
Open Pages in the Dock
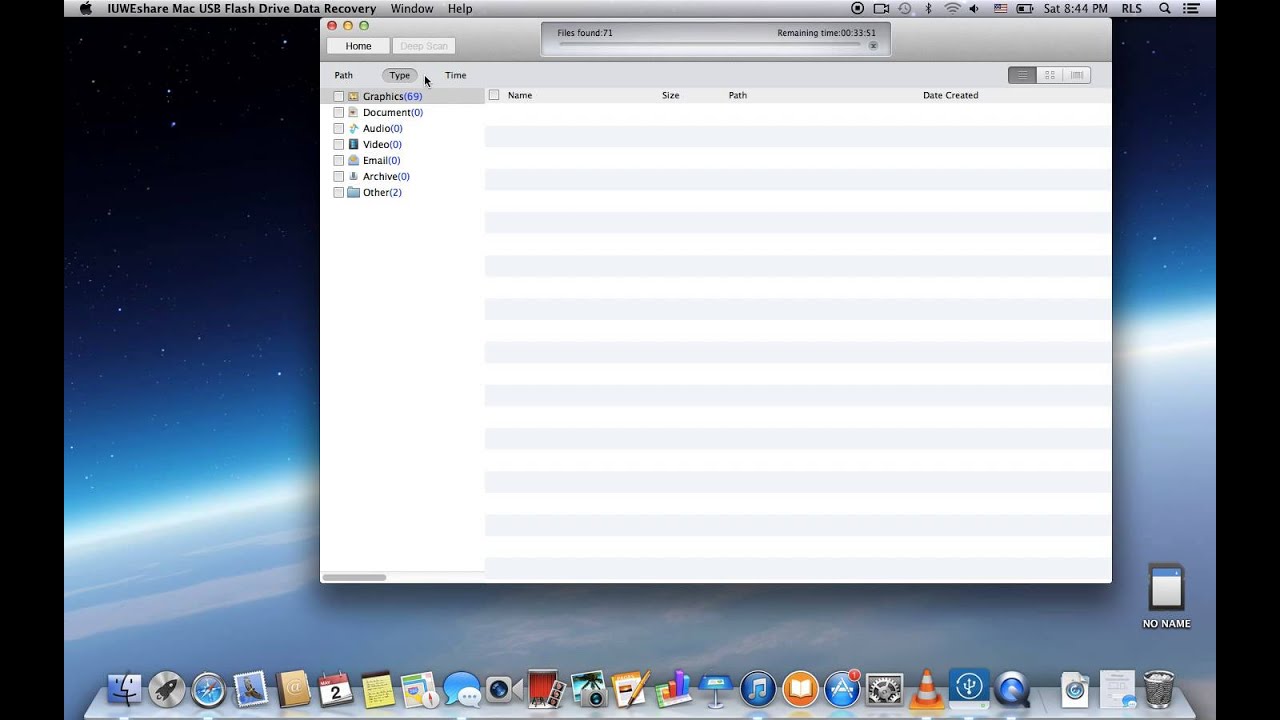[x=631, y=689]
